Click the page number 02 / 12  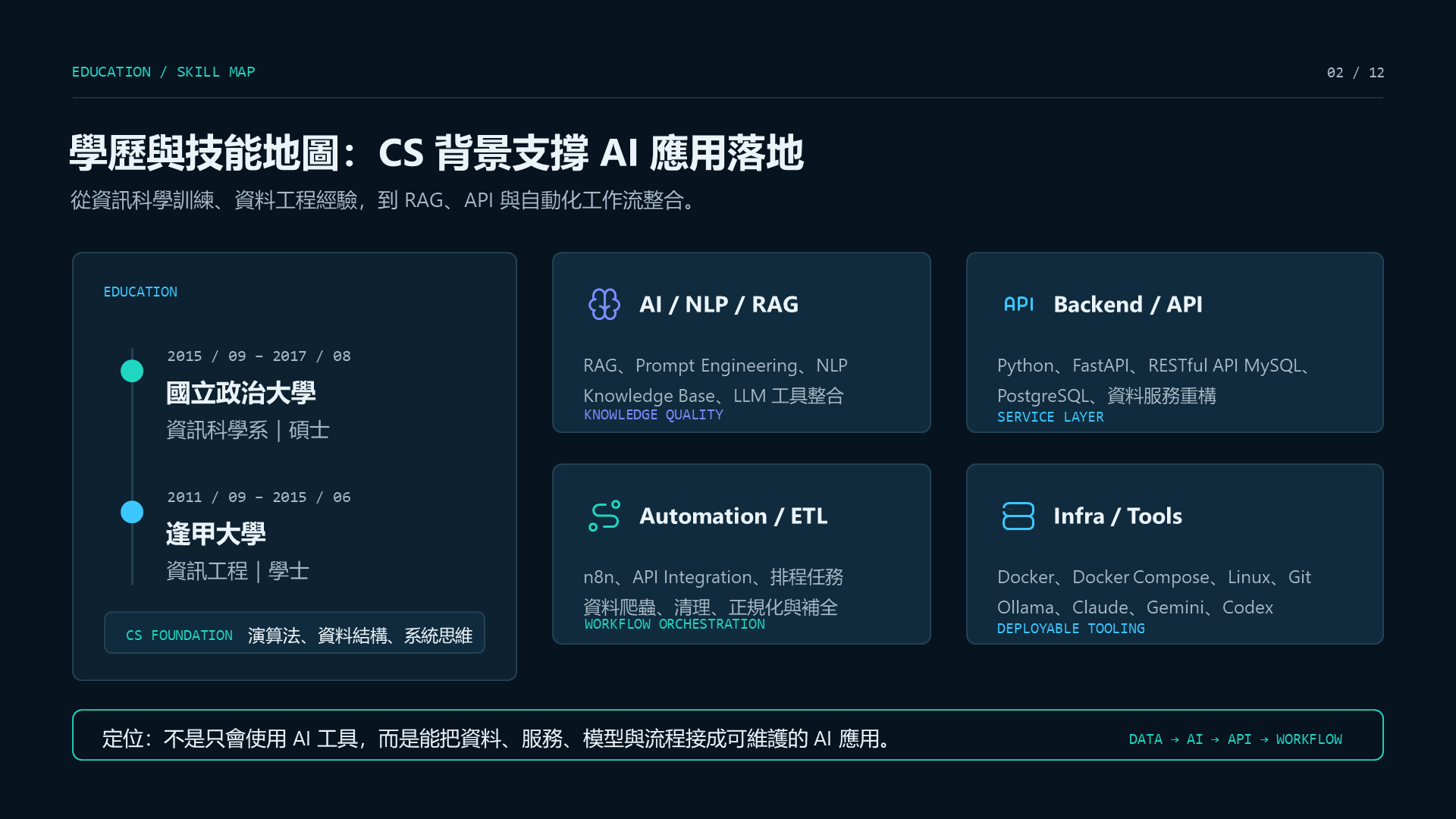[1355, 73]
